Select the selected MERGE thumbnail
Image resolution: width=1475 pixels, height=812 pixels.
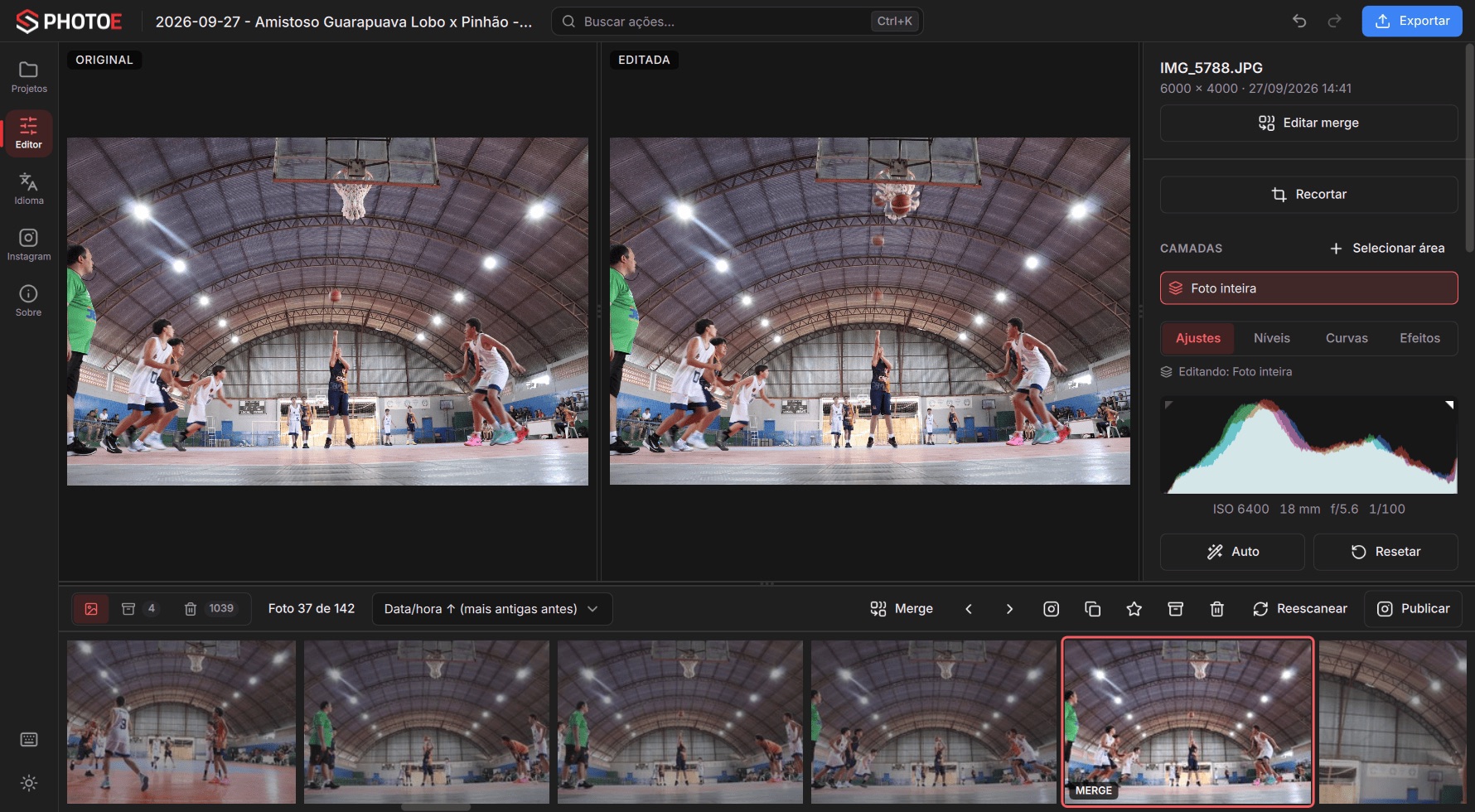tap(1187, 722)
